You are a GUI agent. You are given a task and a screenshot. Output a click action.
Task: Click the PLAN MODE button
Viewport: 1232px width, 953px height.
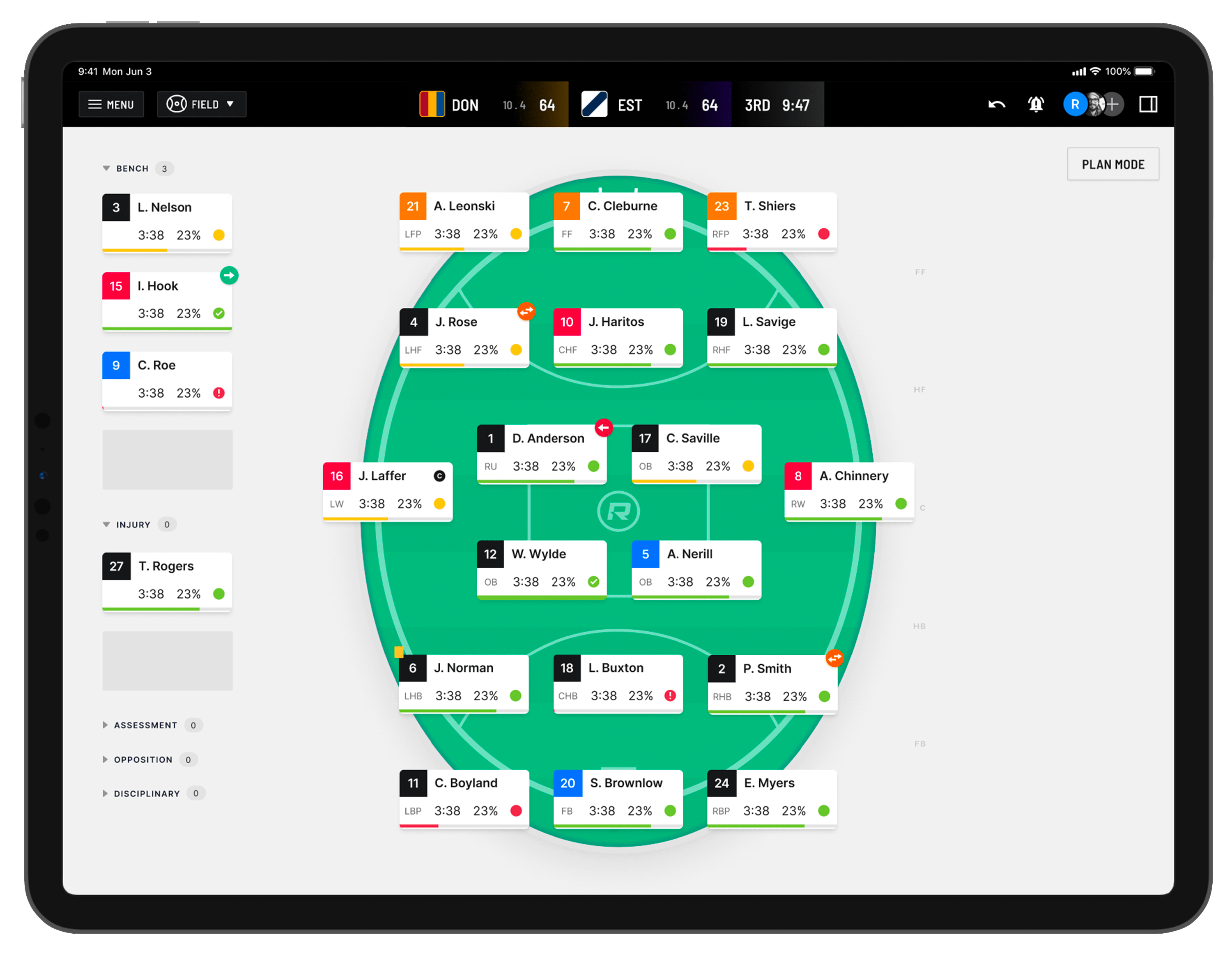coord(1112,164)
